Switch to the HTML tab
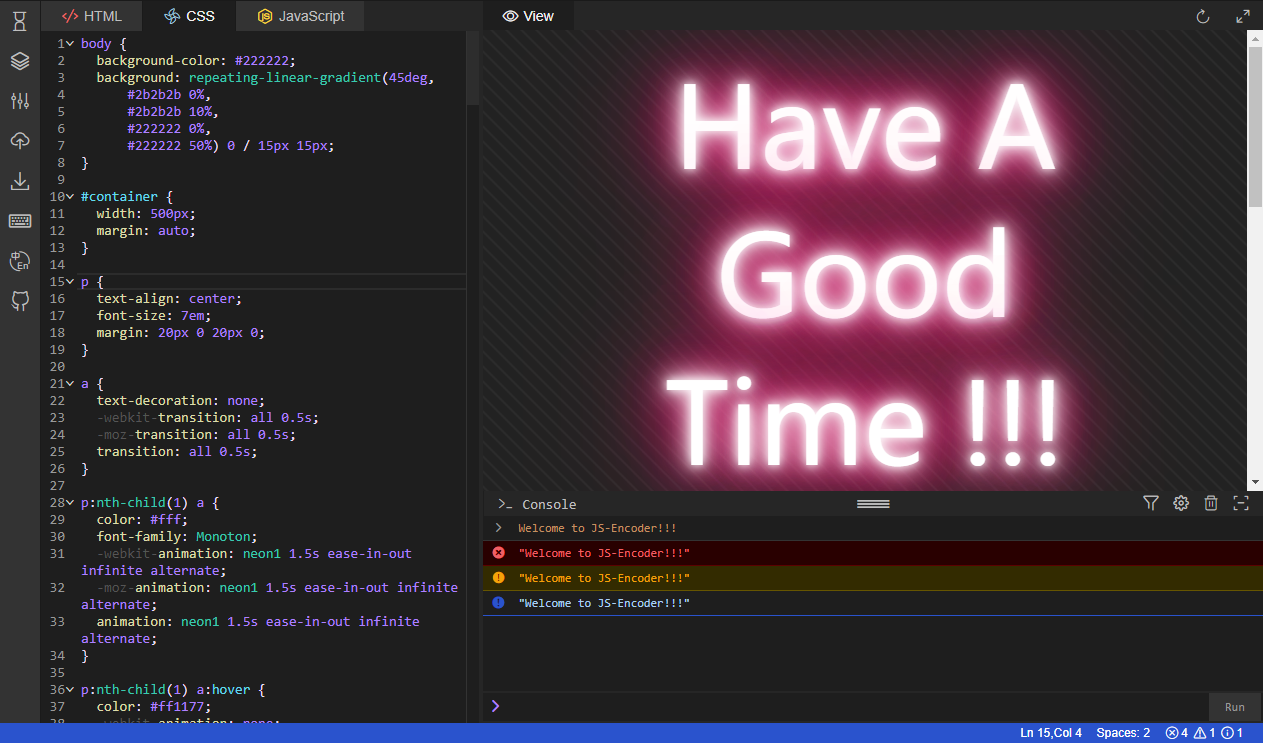1263x743 pixels. click(x=91, y=16)
